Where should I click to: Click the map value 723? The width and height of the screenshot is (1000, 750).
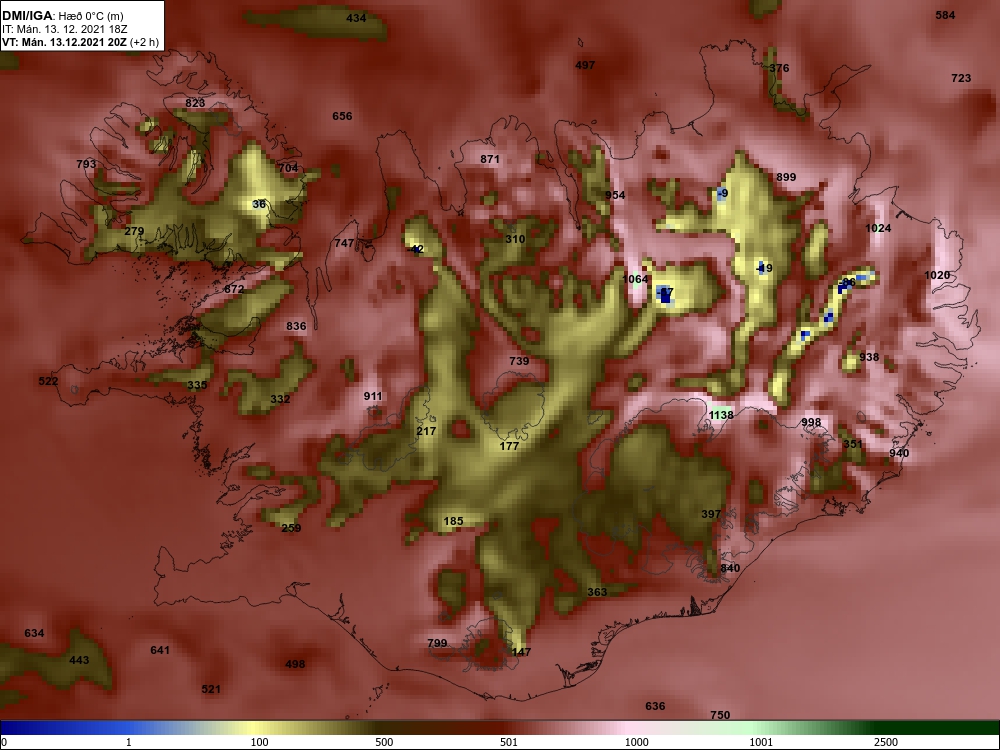pyautogui.click(x=961, y=78)
